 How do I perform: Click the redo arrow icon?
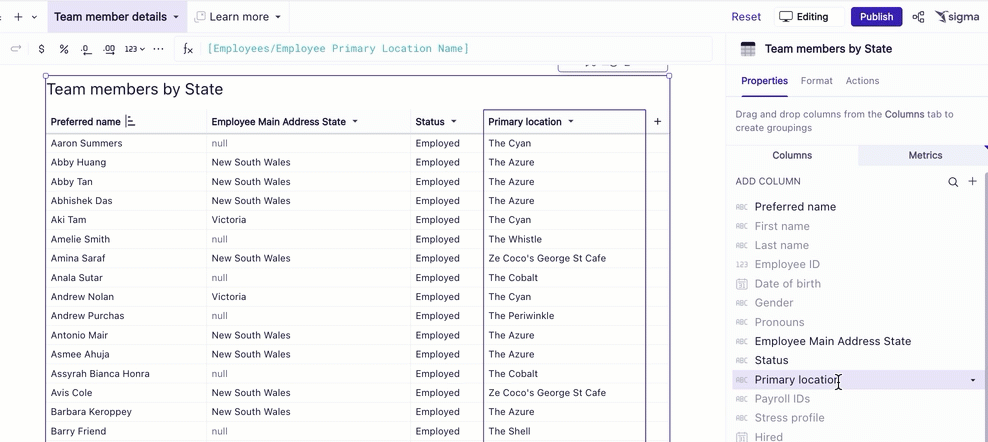16,49
